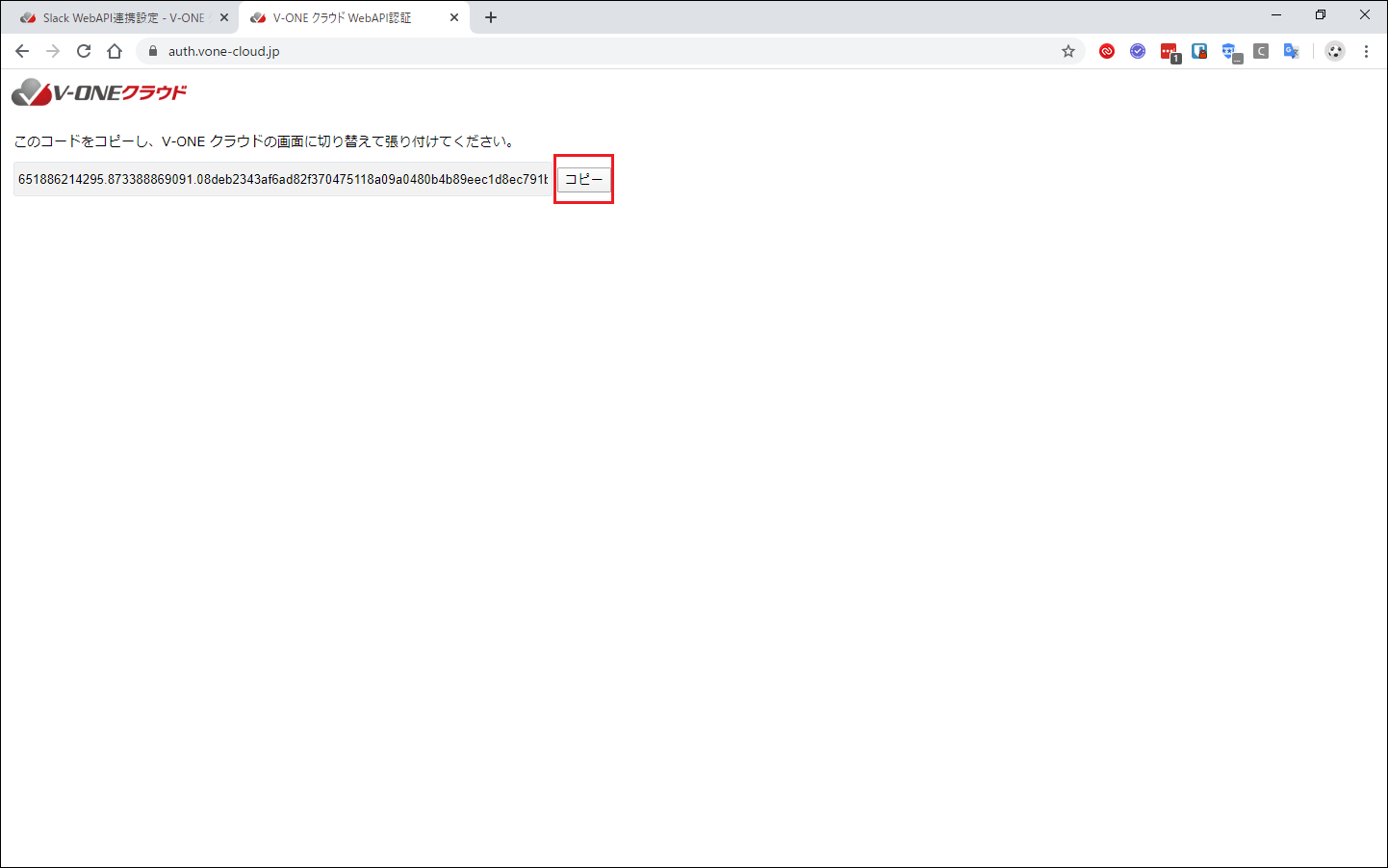Go back to previous page
The width and height of the screenshot is (1388, 868).
[x=22, y=51]
